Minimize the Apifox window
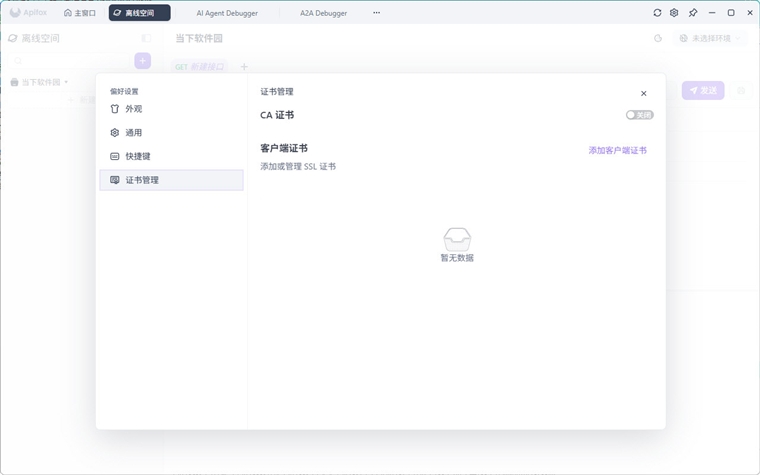760x475 pixels. 712,13
